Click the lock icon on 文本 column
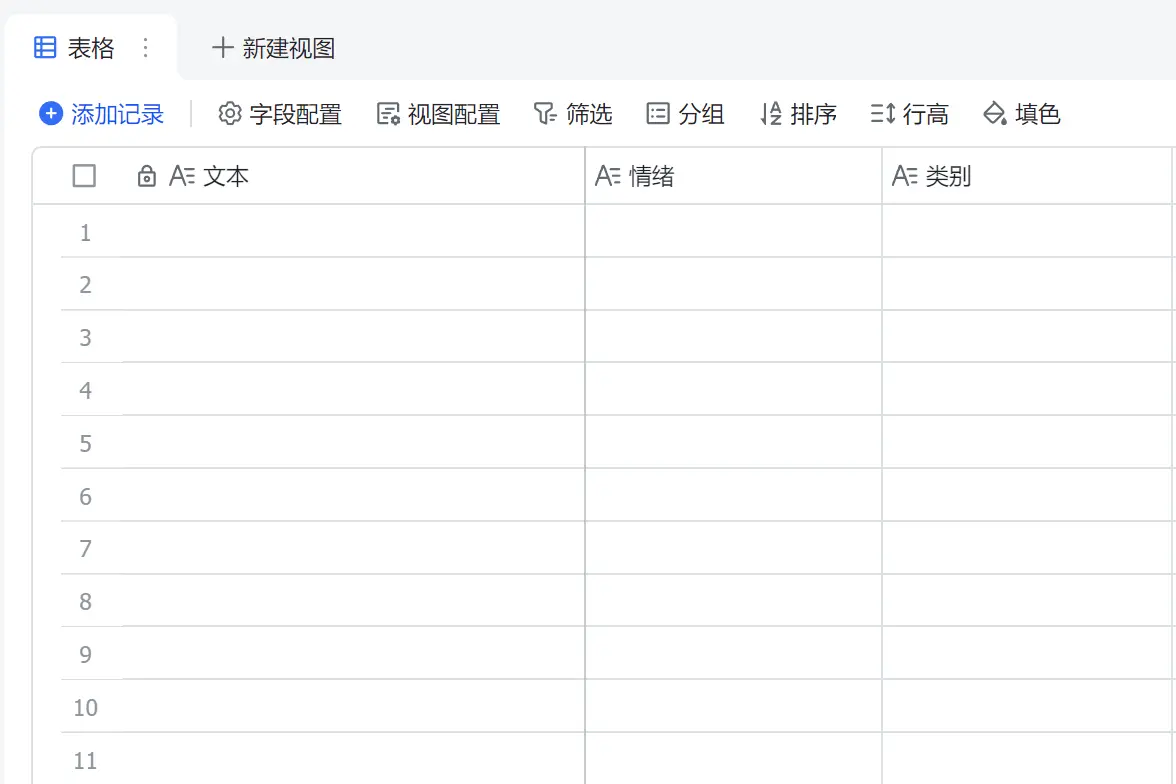The image size is (1176, 784). click(x=147, y=177)
